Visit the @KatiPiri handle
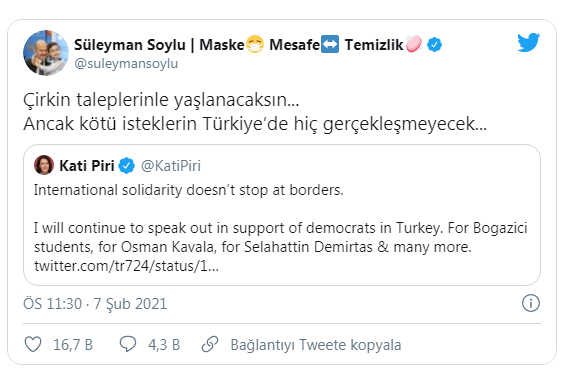This screenshot has width=572, height=378. click(171, 166)
